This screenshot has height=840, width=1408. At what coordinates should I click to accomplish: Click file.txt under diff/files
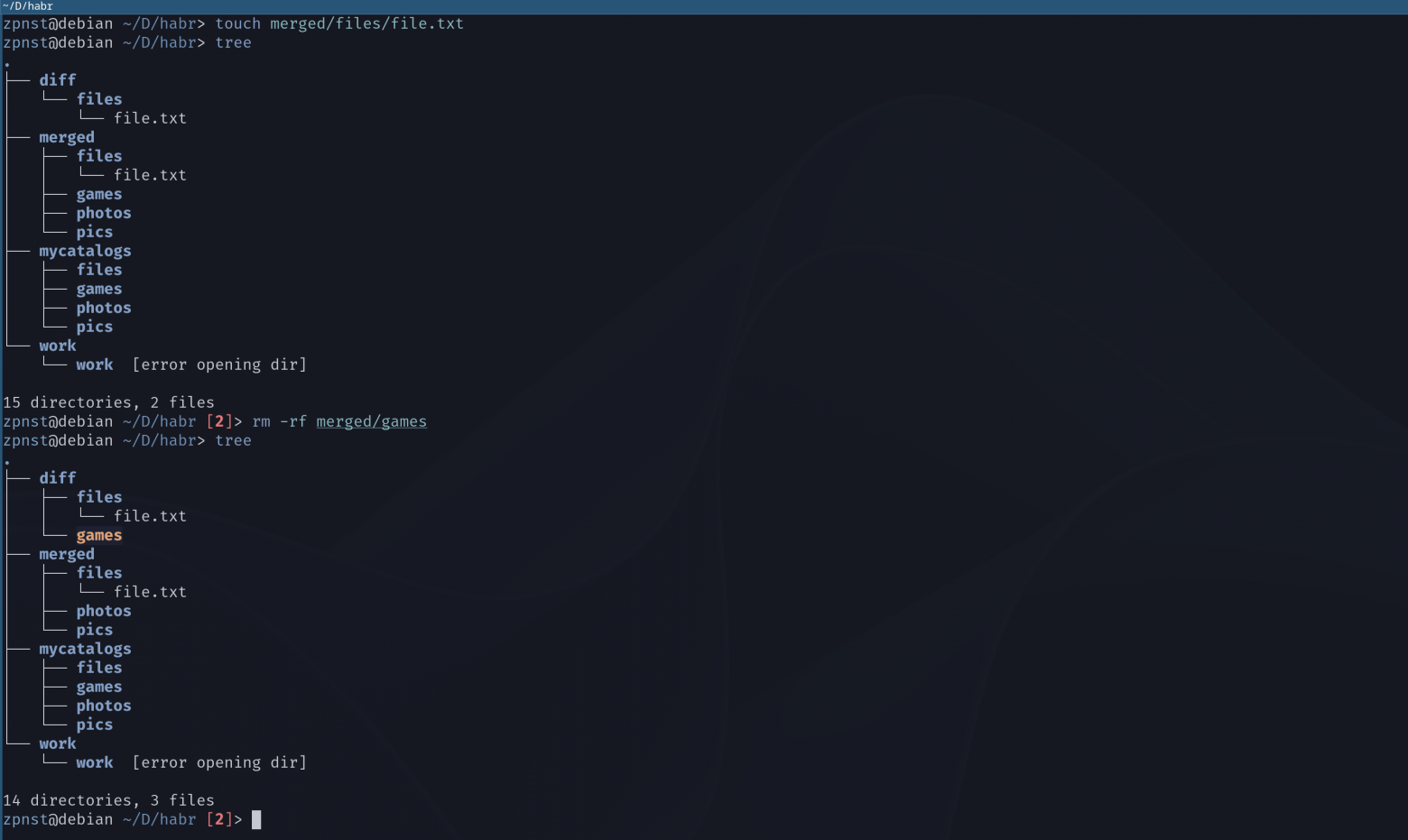[x=150, y=117]
